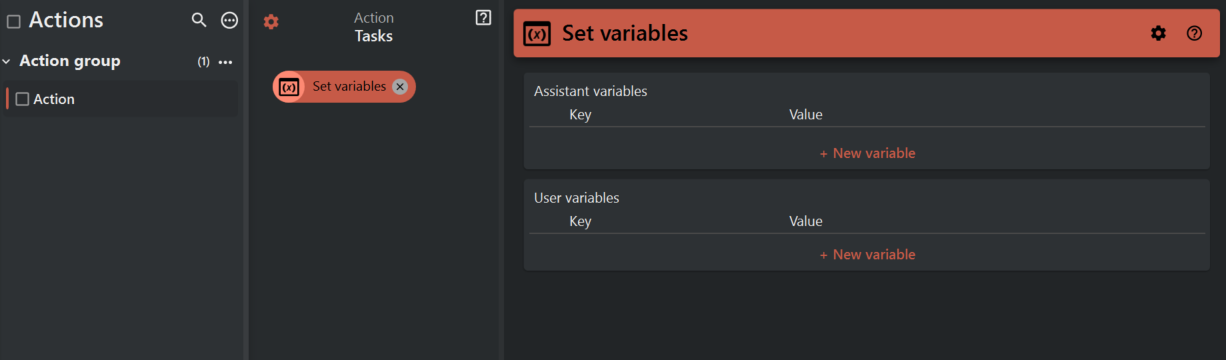Click the Action group item count (1)
The image size is (1226, 360).
pyautogui.click(x=203, y=62)
